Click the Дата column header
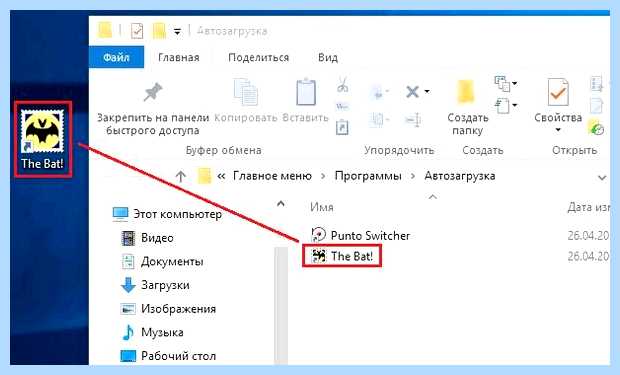 (588, 207)
